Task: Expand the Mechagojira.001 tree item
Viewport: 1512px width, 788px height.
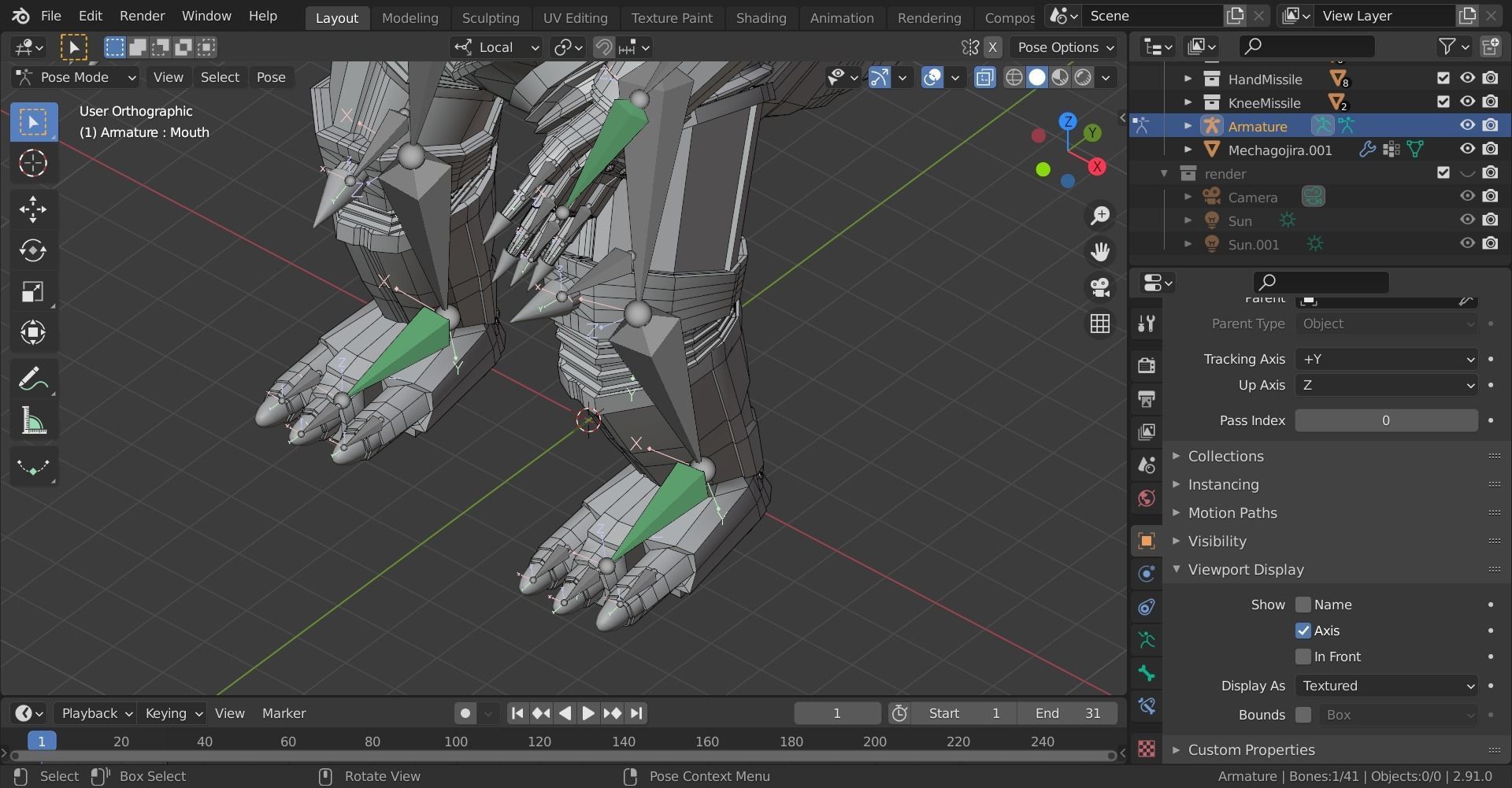Action: coord(1188,149)
